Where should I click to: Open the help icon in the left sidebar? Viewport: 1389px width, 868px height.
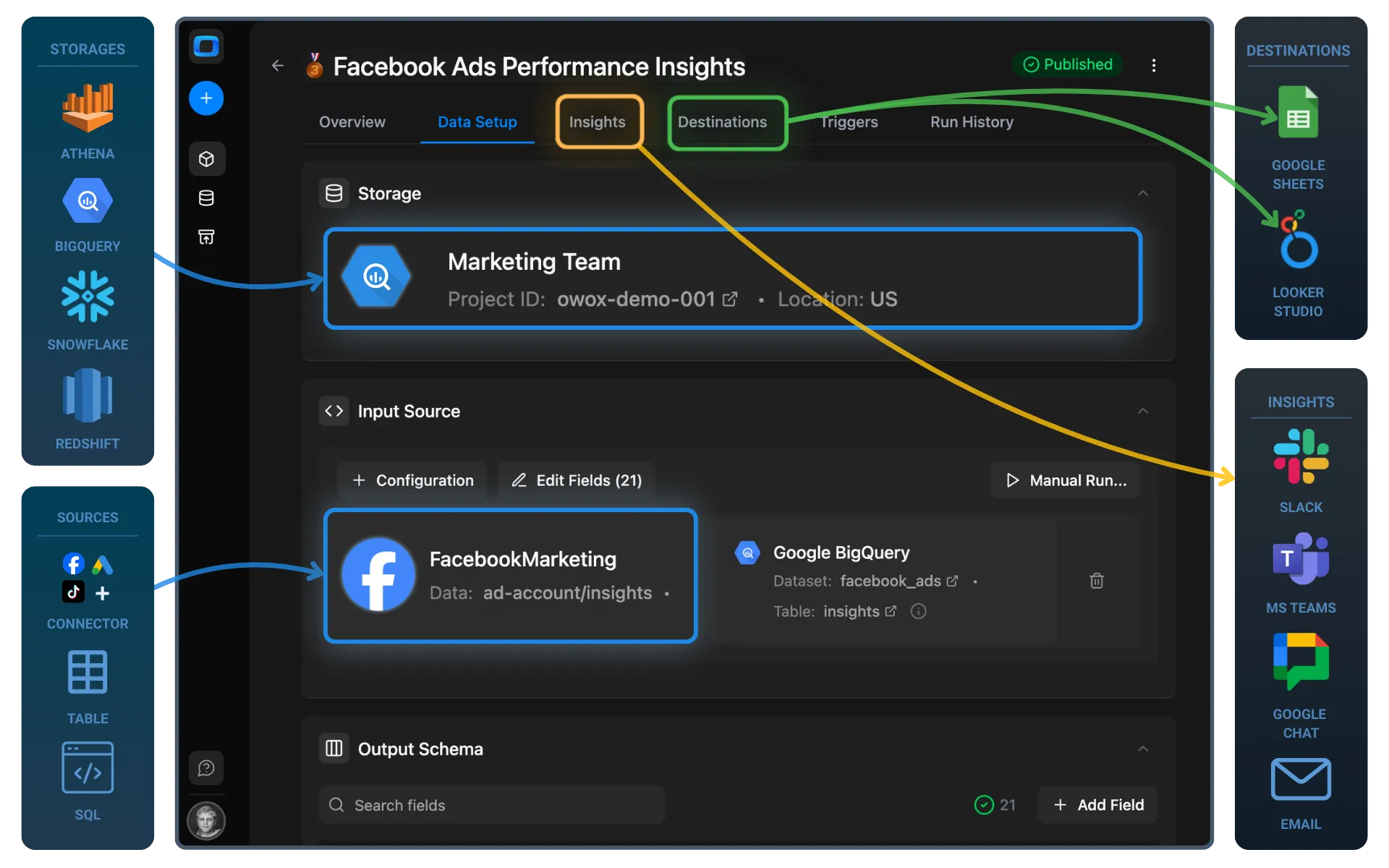point(206,767)
